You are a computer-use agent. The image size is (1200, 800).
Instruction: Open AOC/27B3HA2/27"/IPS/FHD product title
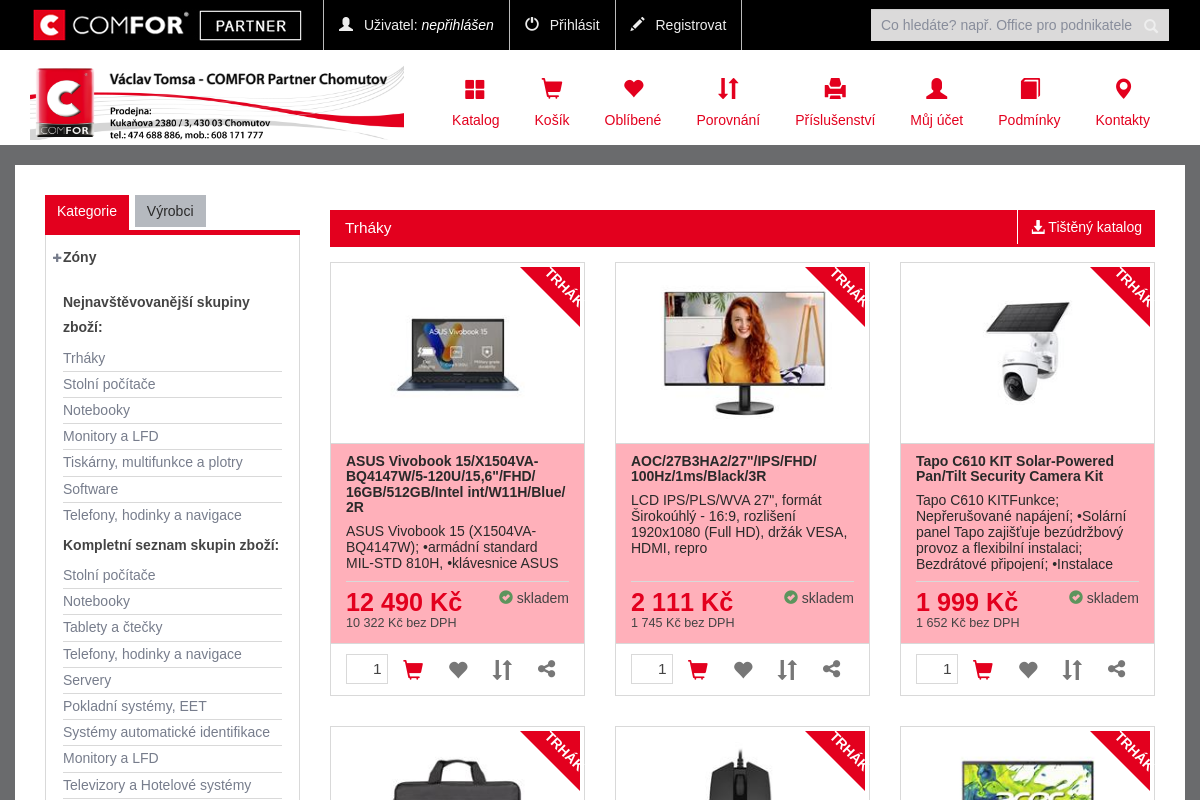[x=724, y=468]
